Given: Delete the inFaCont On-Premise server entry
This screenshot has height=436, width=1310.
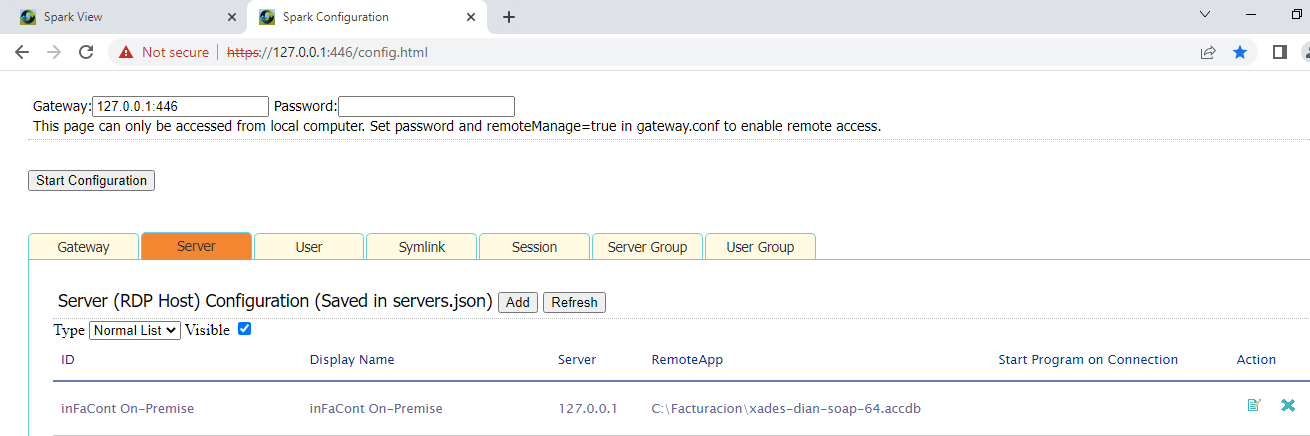Looking at the screenshot, I should (x=1288, y=405).
